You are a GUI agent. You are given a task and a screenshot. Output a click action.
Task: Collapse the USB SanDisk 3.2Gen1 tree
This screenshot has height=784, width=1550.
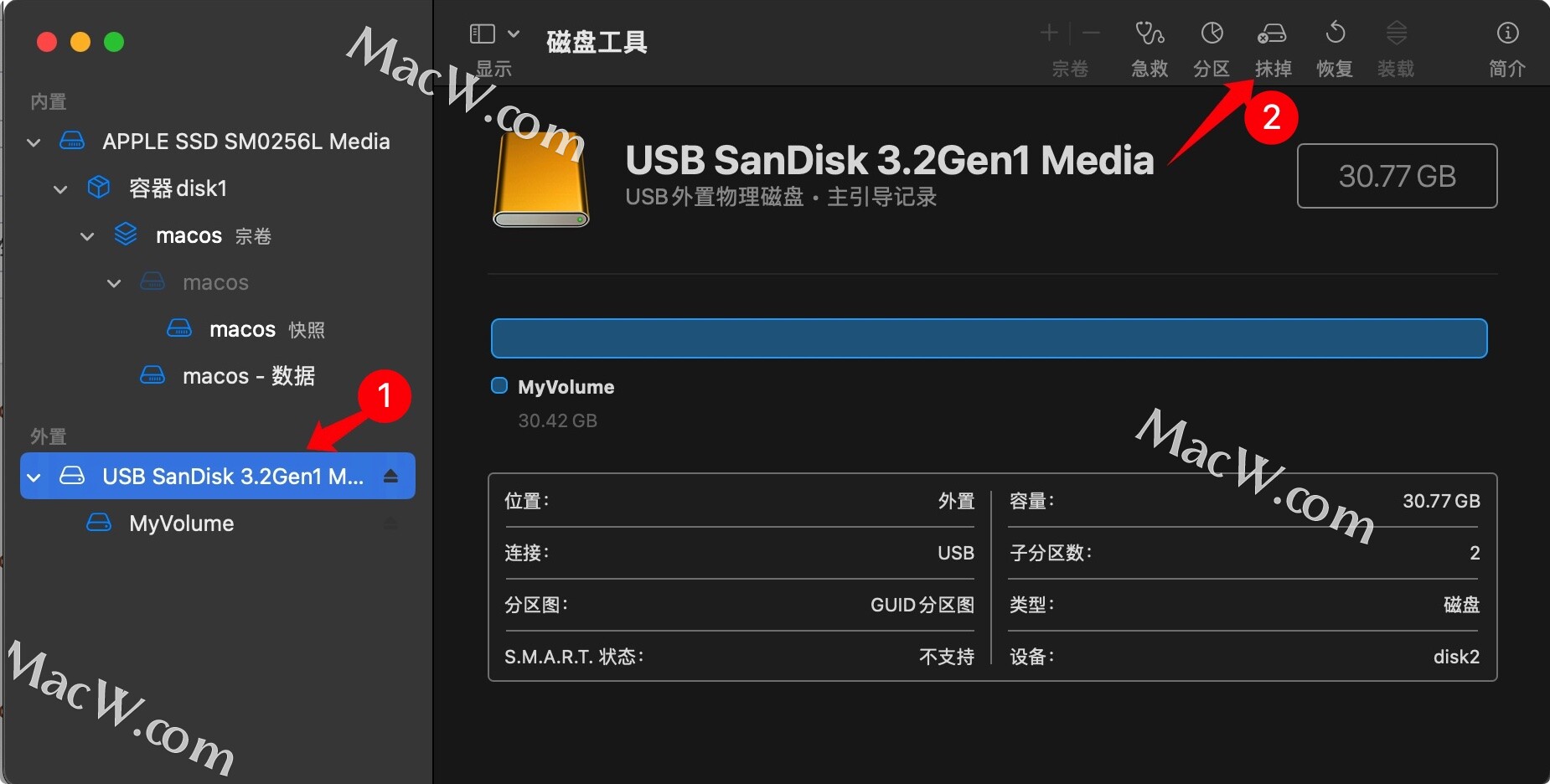click(34, 477)
